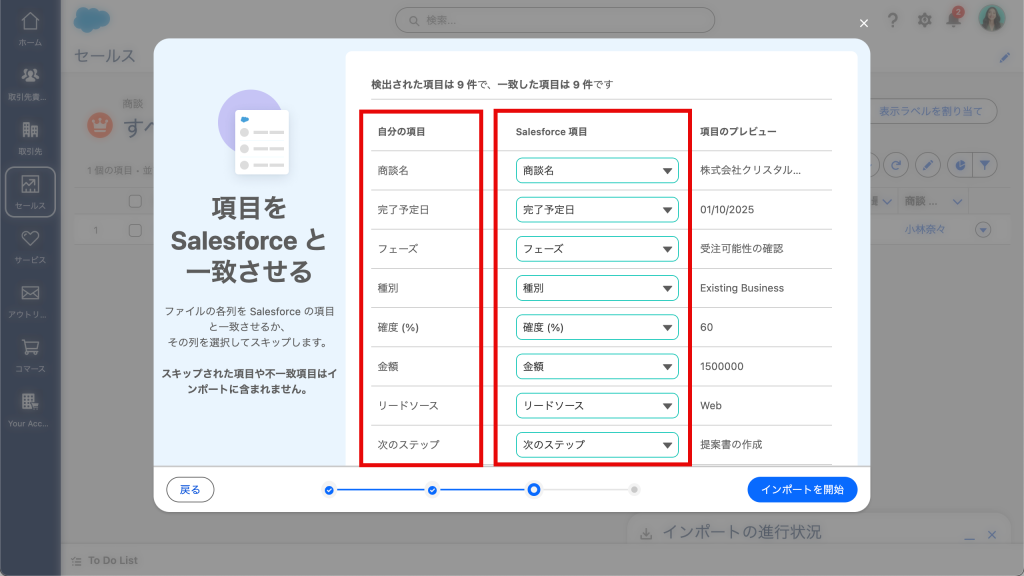
Task: Open the 小林奈々 owner link
Action: [x=925, y=229]
